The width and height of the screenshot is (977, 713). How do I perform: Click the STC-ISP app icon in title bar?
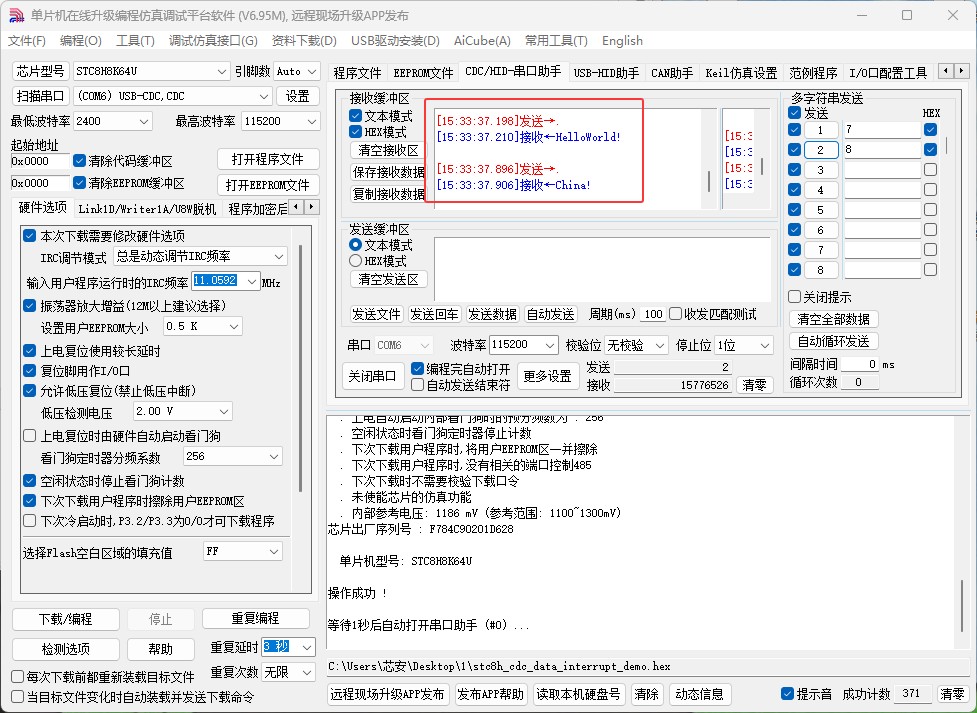[16, 15]
